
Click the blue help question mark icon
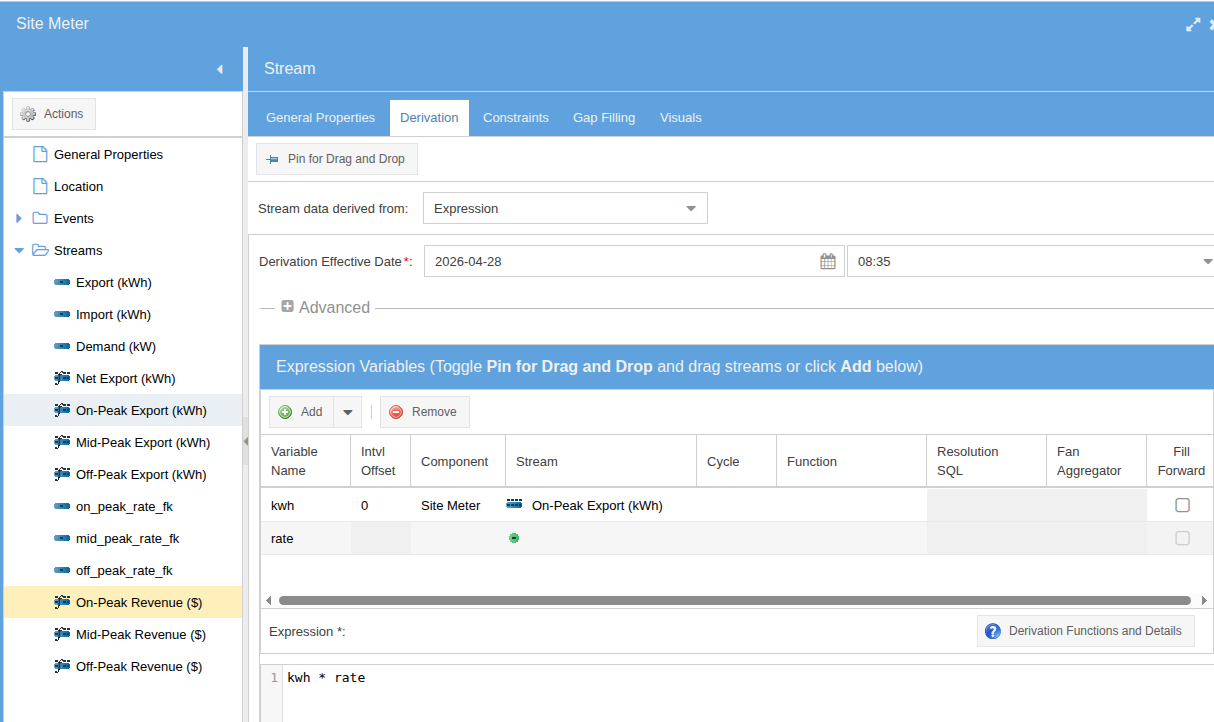point(993,631)
